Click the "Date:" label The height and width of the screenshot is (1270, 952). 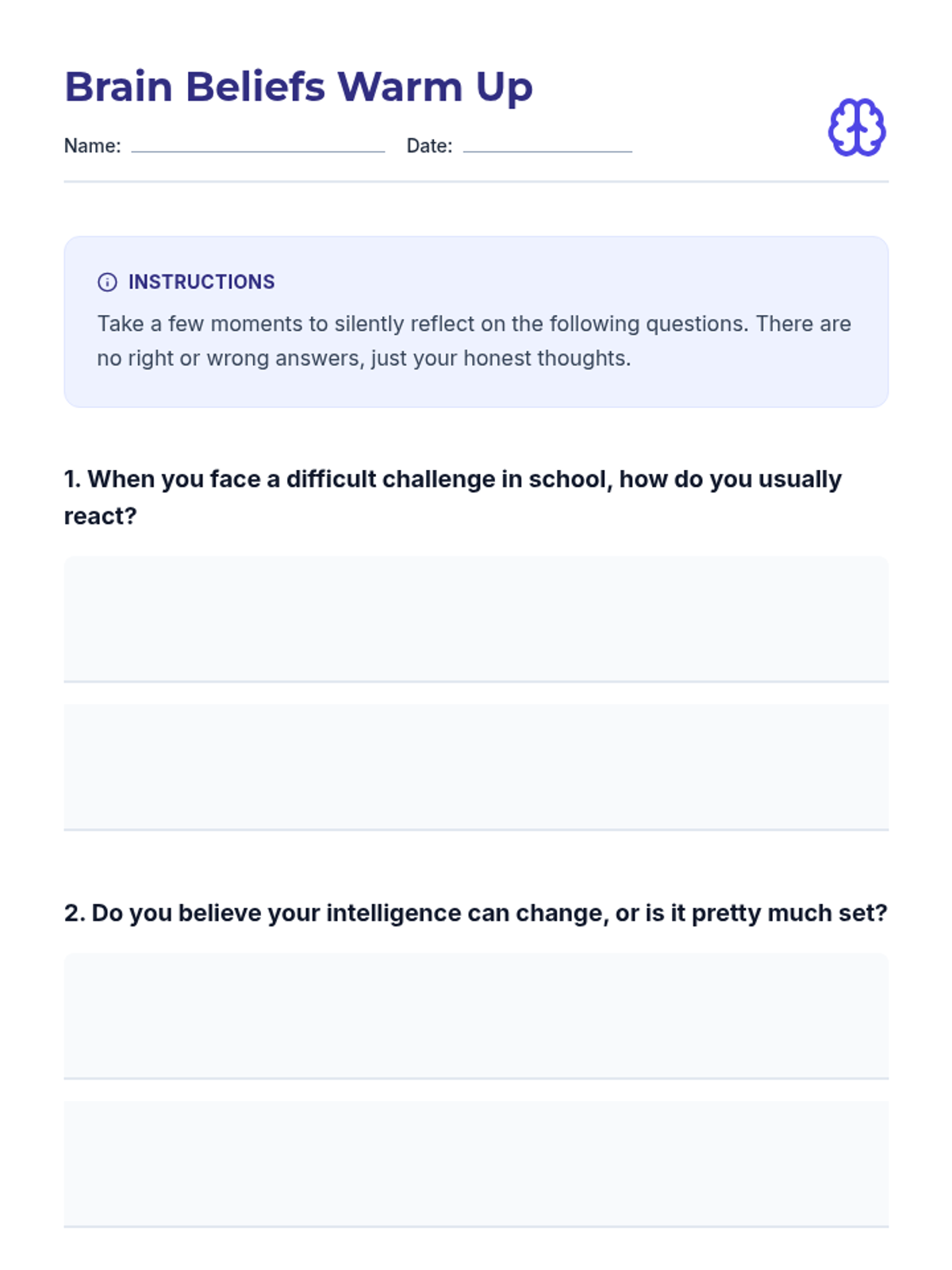429,146
